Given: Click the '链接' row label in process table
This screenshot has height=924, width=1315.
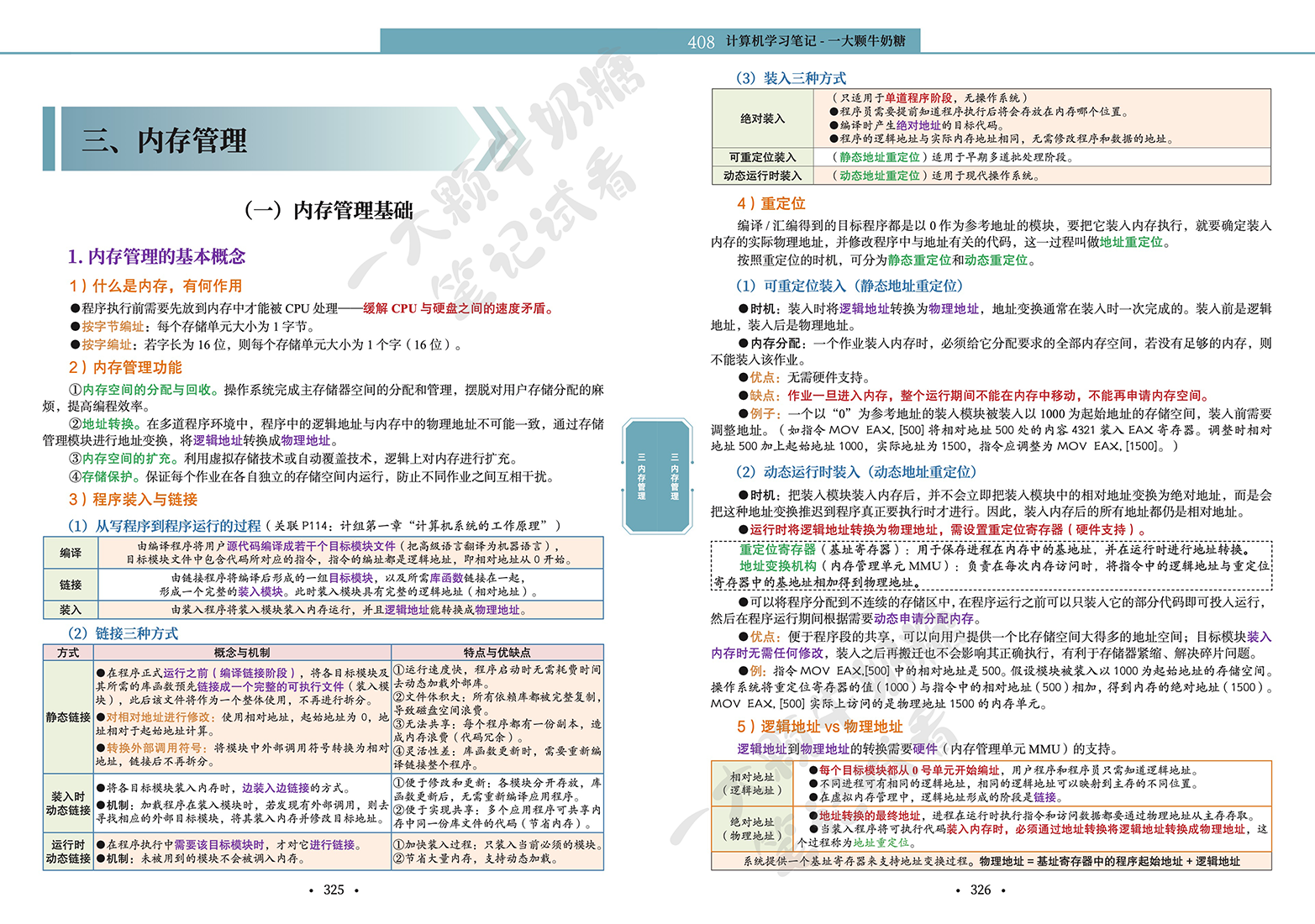Looking at the screenshot, I should pyautogui.click(x=71, y=585).
